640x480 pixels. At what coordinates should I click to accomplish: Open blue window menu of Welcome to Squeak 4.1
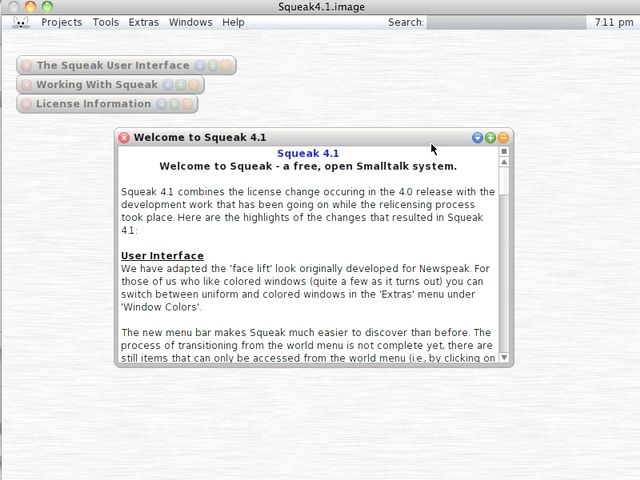point(477,138)
